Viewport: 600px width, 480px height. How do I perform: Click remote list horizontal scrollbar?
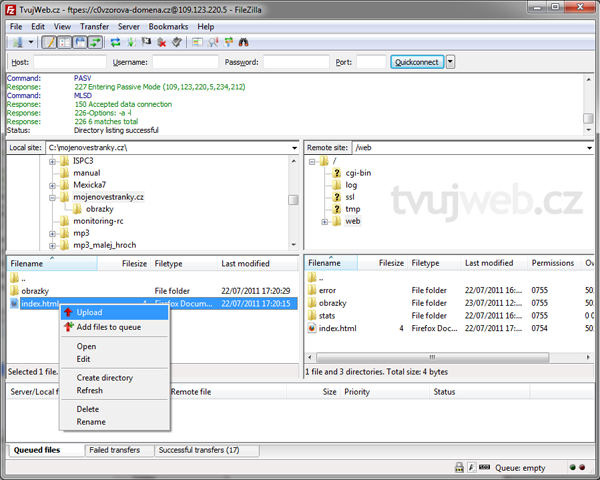[432, 358]
